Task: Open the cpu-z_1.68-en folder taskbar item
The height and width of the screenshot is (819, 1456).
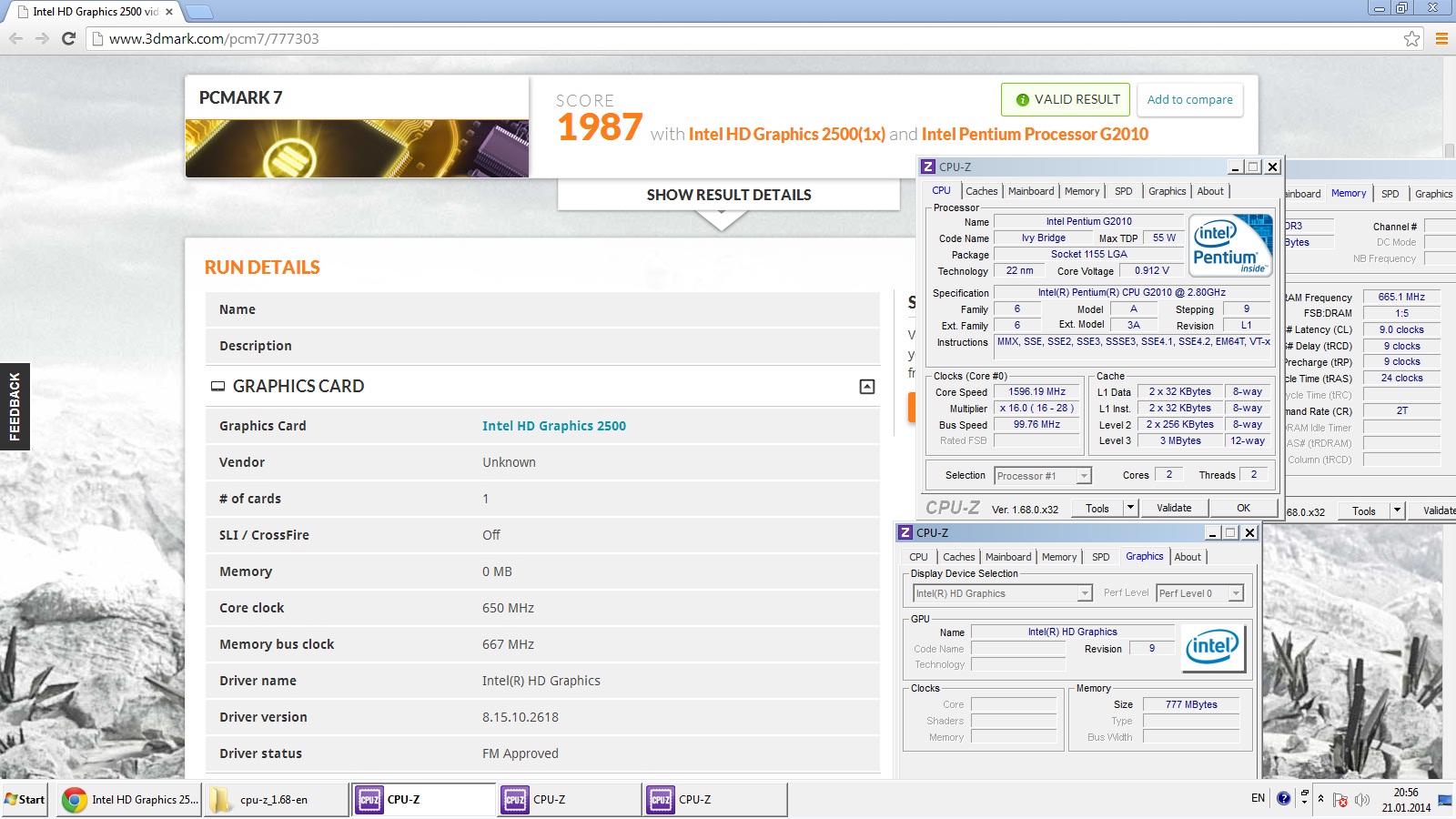Action: 276,800
